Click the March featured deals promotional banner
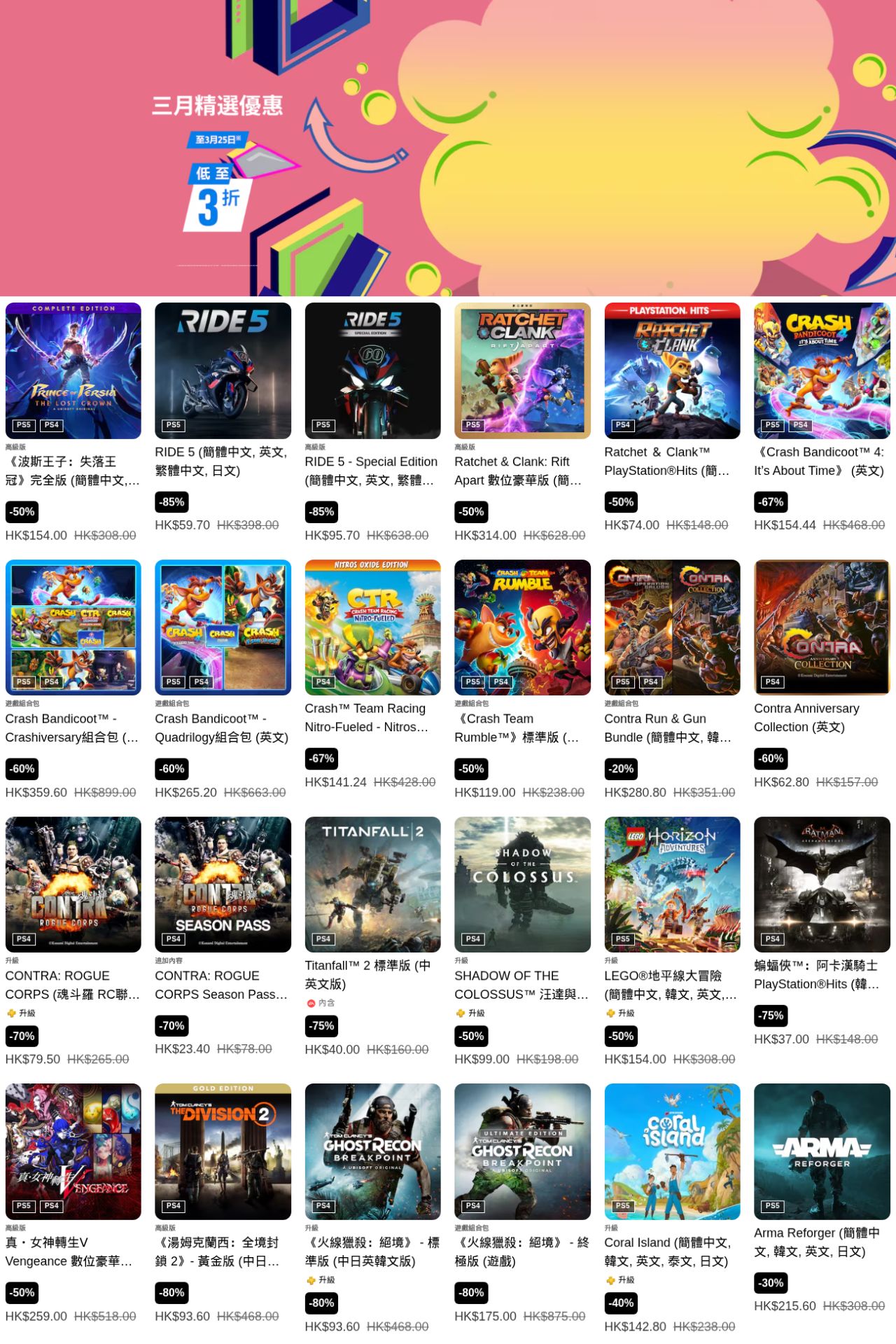The height and width of the screenshot is (1344, 896). 448,148
